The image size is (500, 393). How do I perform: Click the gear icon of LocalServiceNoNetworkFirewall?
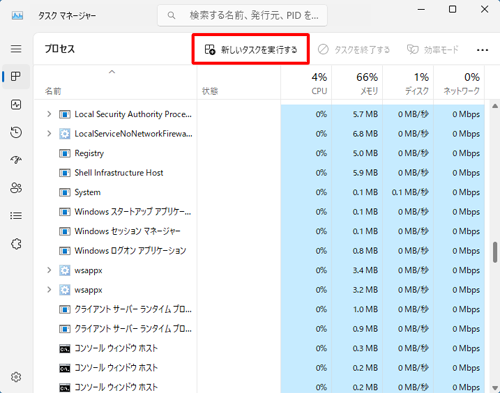pyautogui.click(x=65, y=134)
